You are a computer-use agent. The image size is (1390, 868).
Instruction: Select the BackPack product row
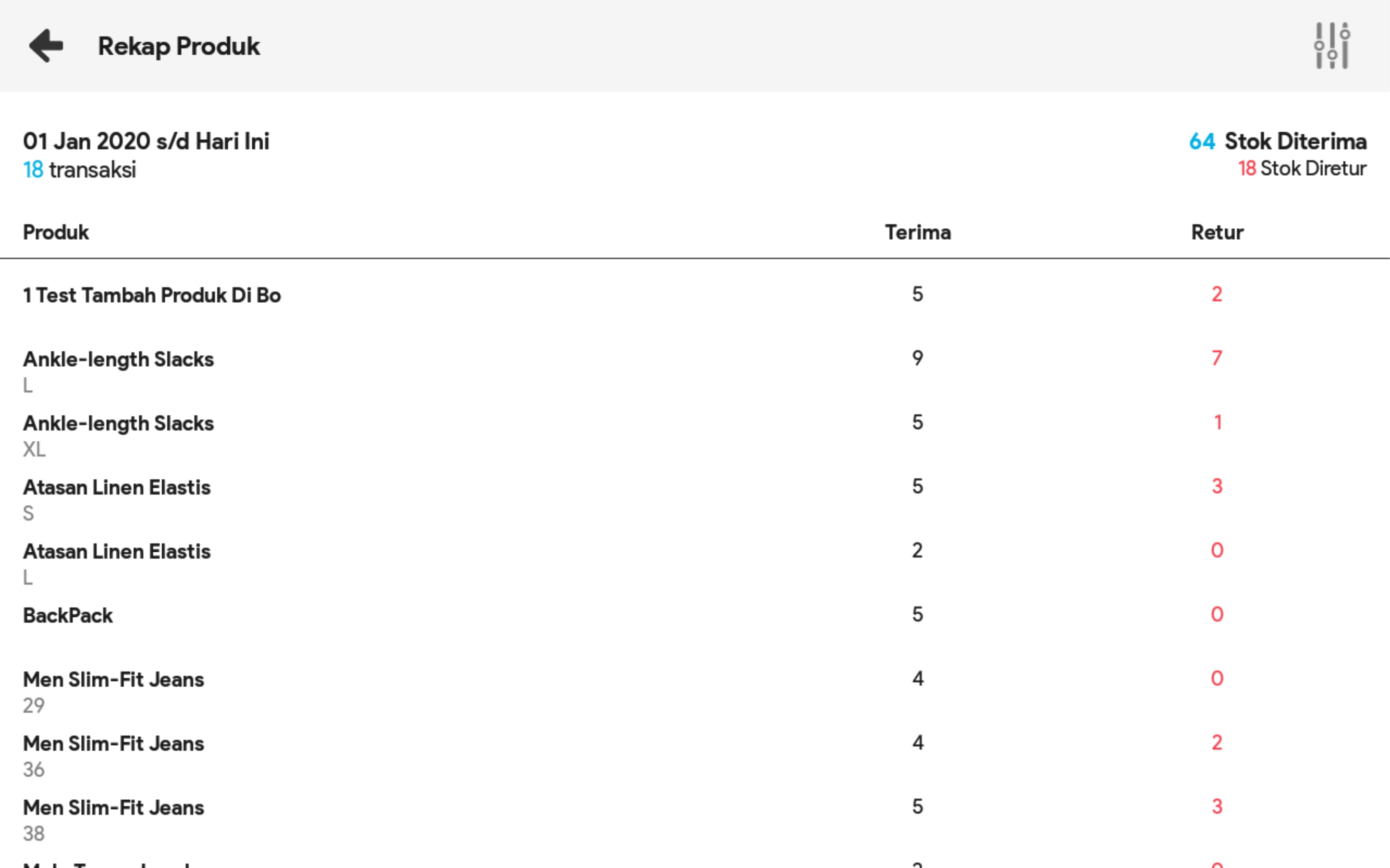pos(68,615)
